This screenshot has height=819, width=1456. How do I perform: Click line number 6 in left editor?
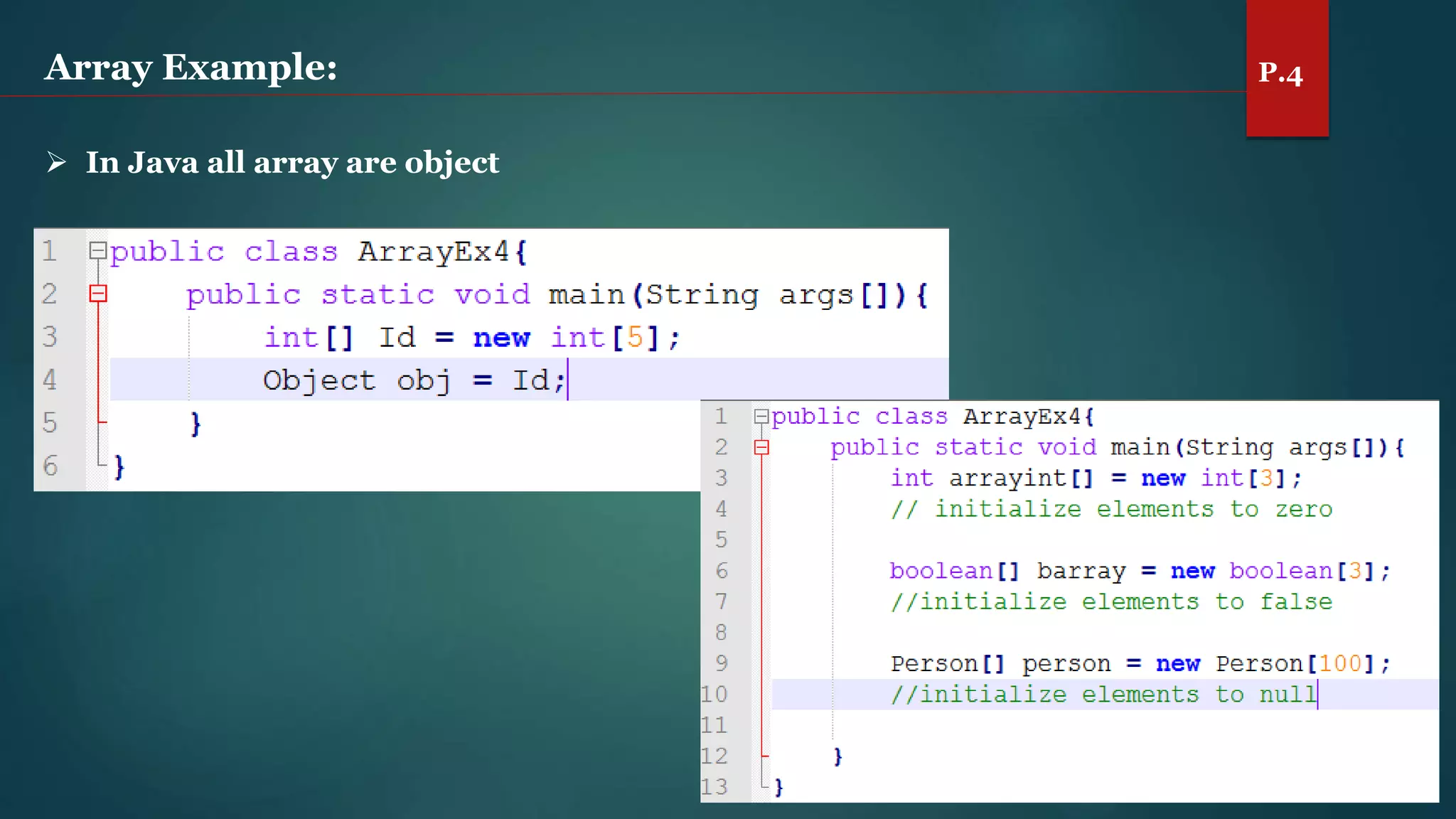(49, 466)
